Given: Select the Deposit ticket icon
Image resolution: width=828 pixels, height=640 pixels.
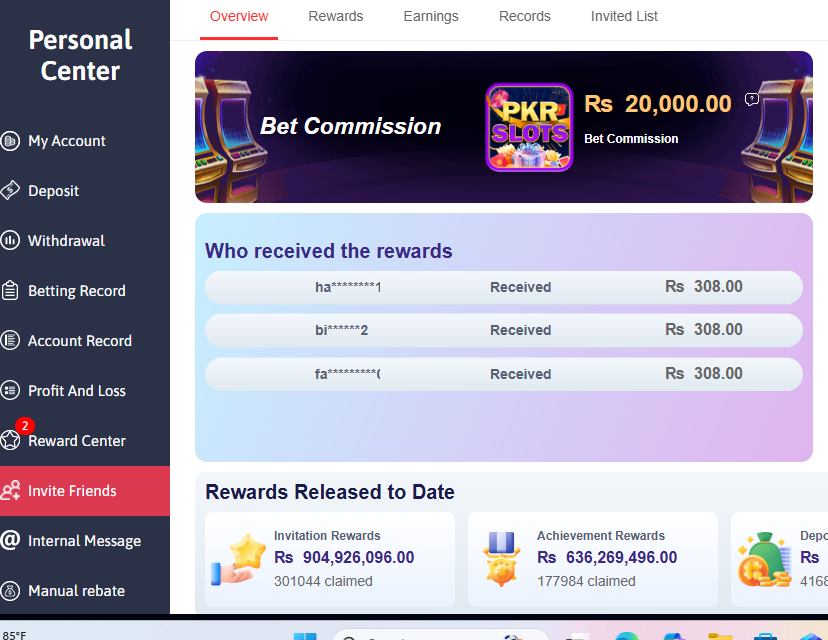Looking at the screenshot, I should point(10,191).
